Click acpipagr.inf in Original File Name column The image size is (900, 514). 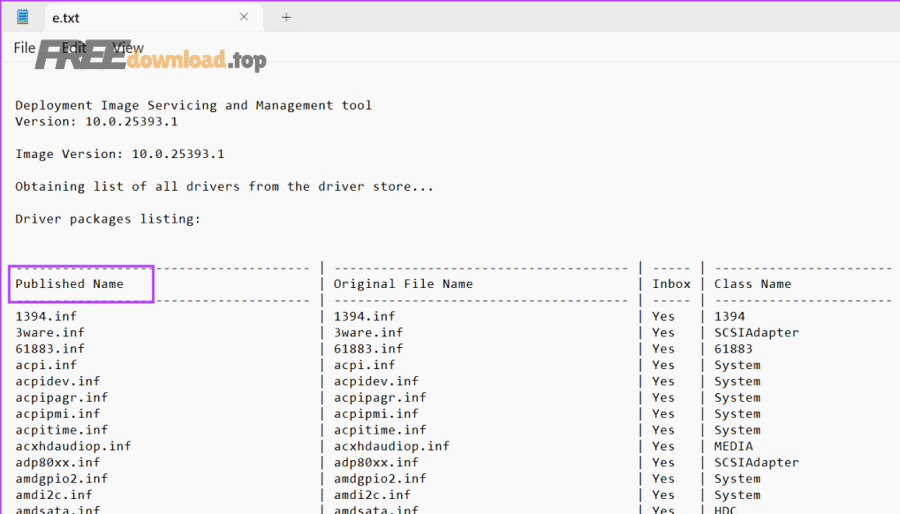[380, 398]
